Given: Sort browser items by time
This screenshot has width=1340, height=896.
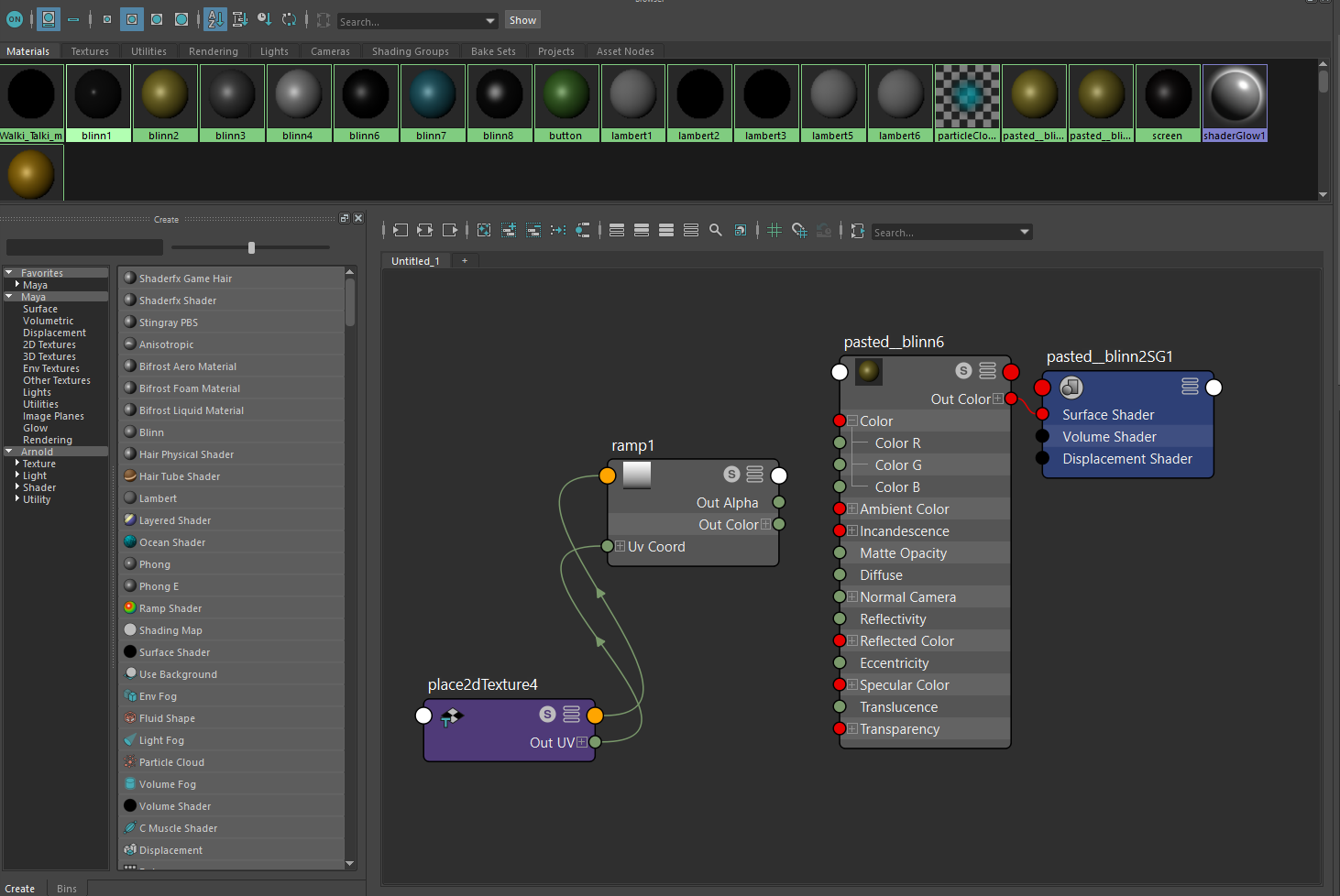Looking at the screenshot, I should (265, 19).
